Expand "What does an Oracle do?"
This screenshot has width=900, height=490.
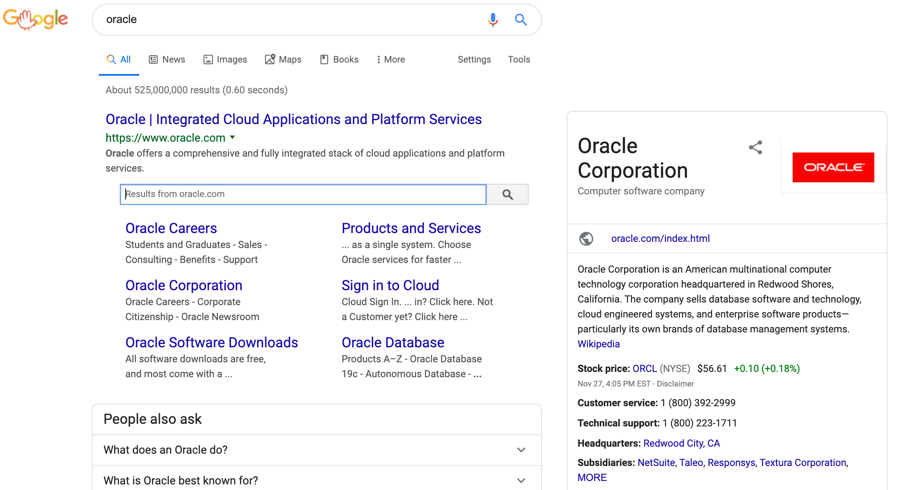tap(316, 450)
